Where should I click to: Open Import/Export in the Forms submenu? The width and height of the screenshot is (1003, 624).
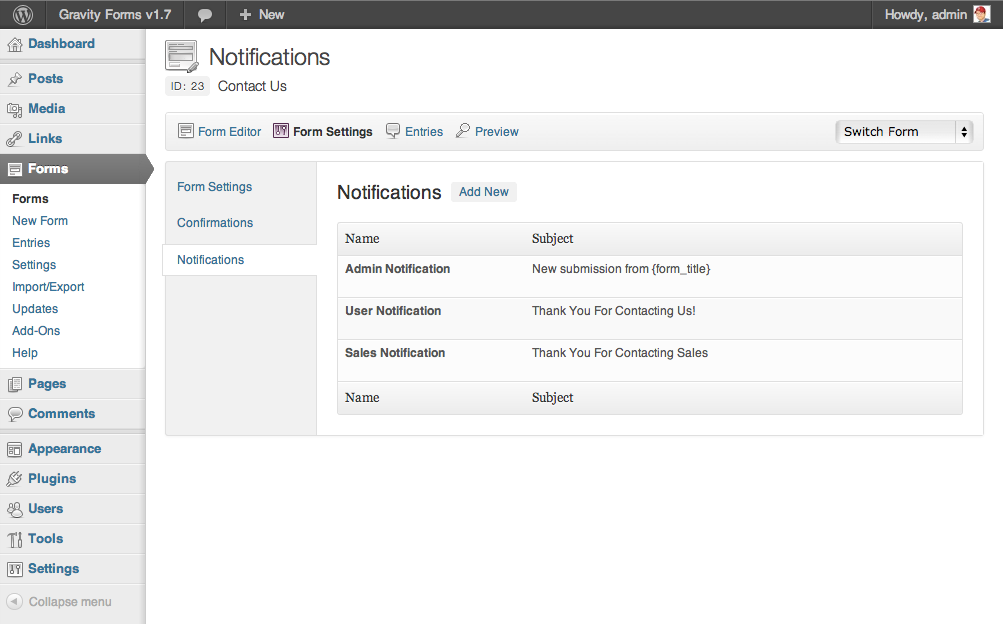tap(48, 287)
